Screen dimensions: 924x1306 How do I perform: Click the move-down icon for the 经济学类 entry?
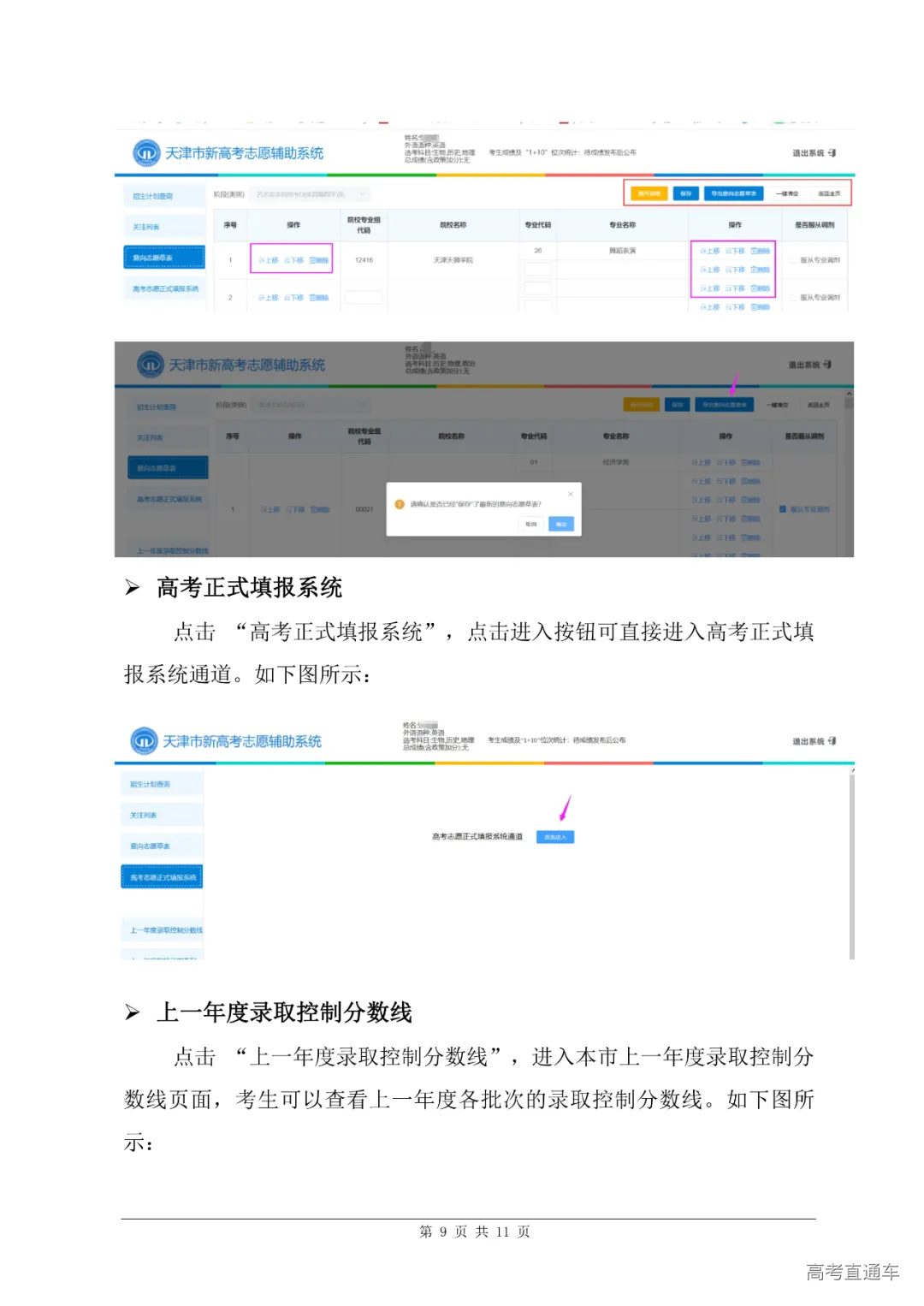coord(726,463)
